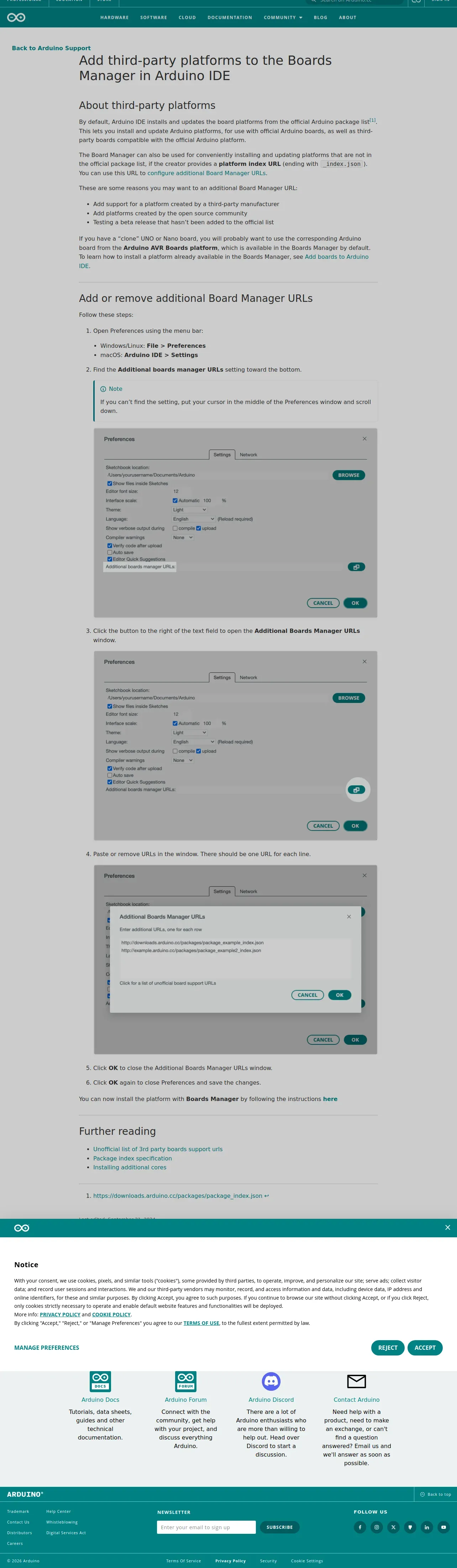Toggle 'Verify code after upload' in step 2 screenshot

pyautogui.click(x=110, y=545)
